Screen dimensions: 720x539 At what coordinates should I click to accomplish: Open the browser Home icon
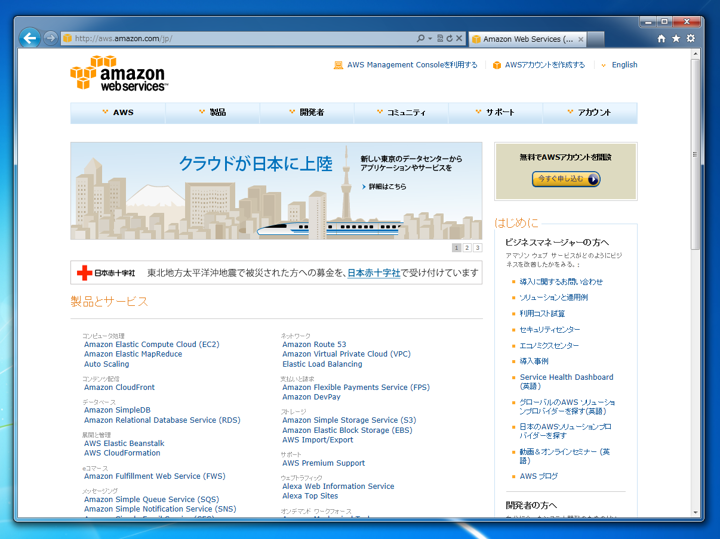(x=661, y=39)
